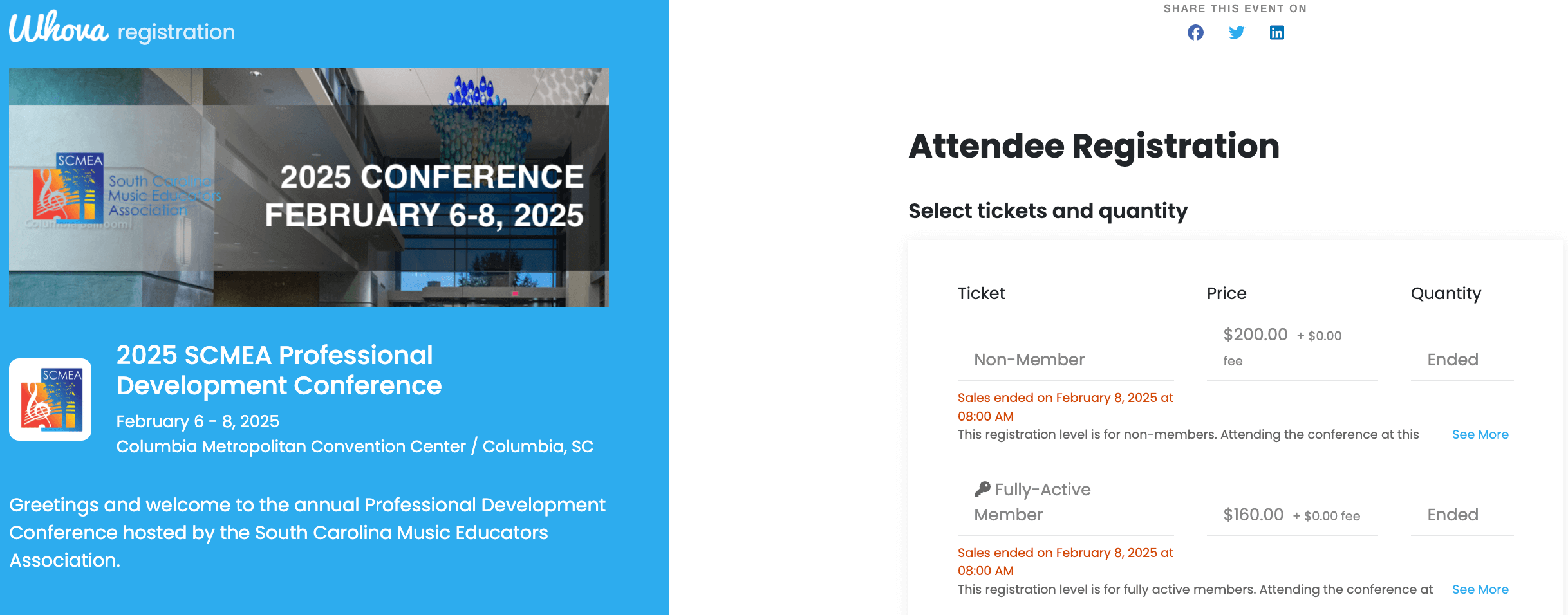This screenshot has height=615, width=1568.
Task: Click the $160.00 member price
Action: click(1253, 515)
